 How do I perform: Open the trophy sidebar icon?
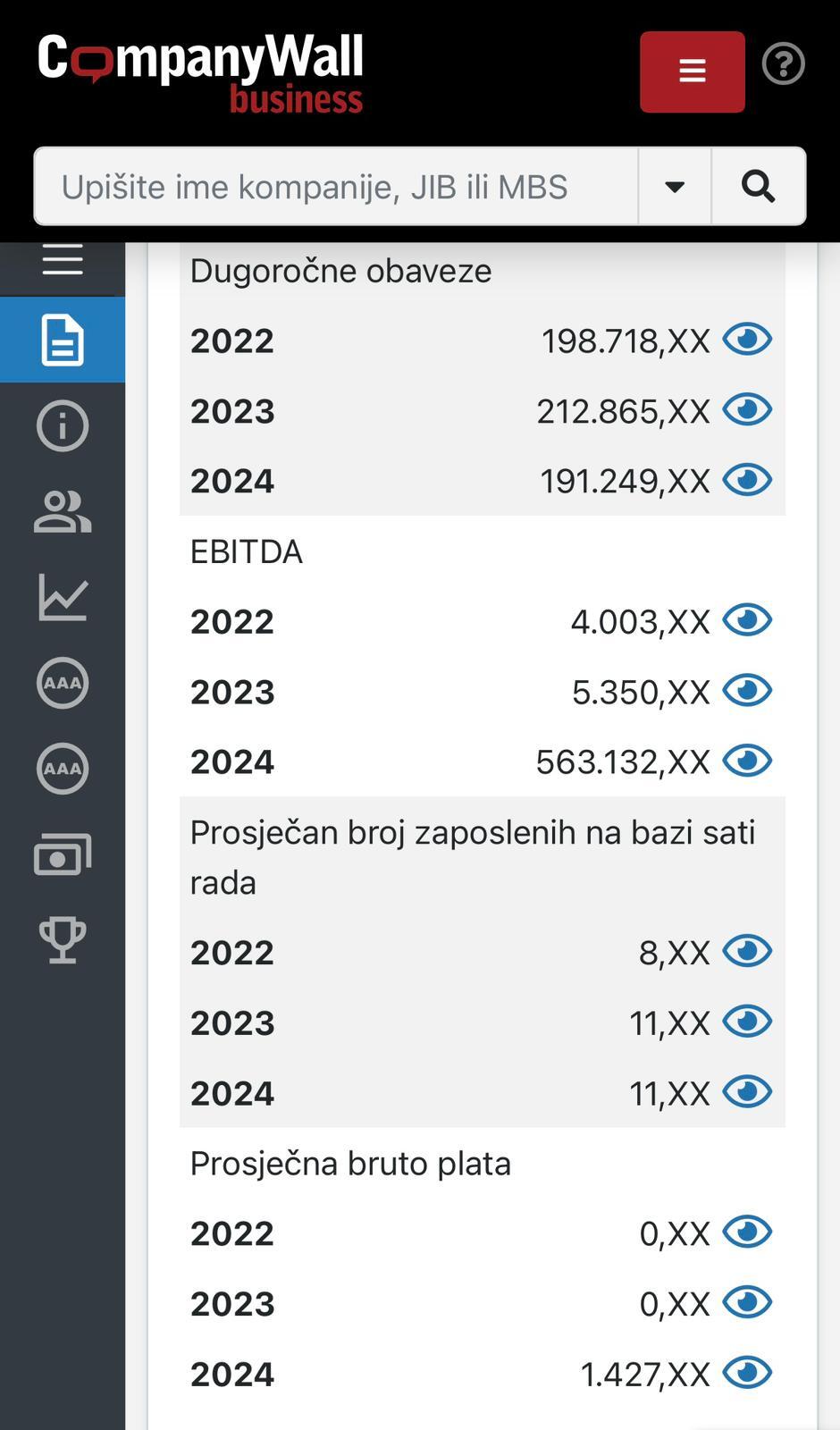pyautogui.click(x=63, y=940)
